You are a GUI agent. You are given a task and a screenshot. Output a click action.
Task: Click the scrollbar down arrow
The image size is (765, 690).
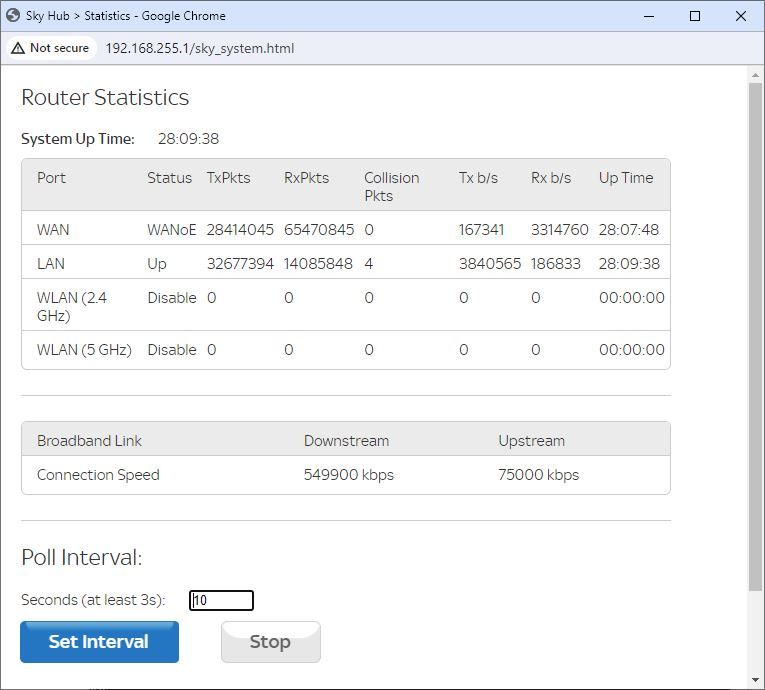click(x=756, y=682)
